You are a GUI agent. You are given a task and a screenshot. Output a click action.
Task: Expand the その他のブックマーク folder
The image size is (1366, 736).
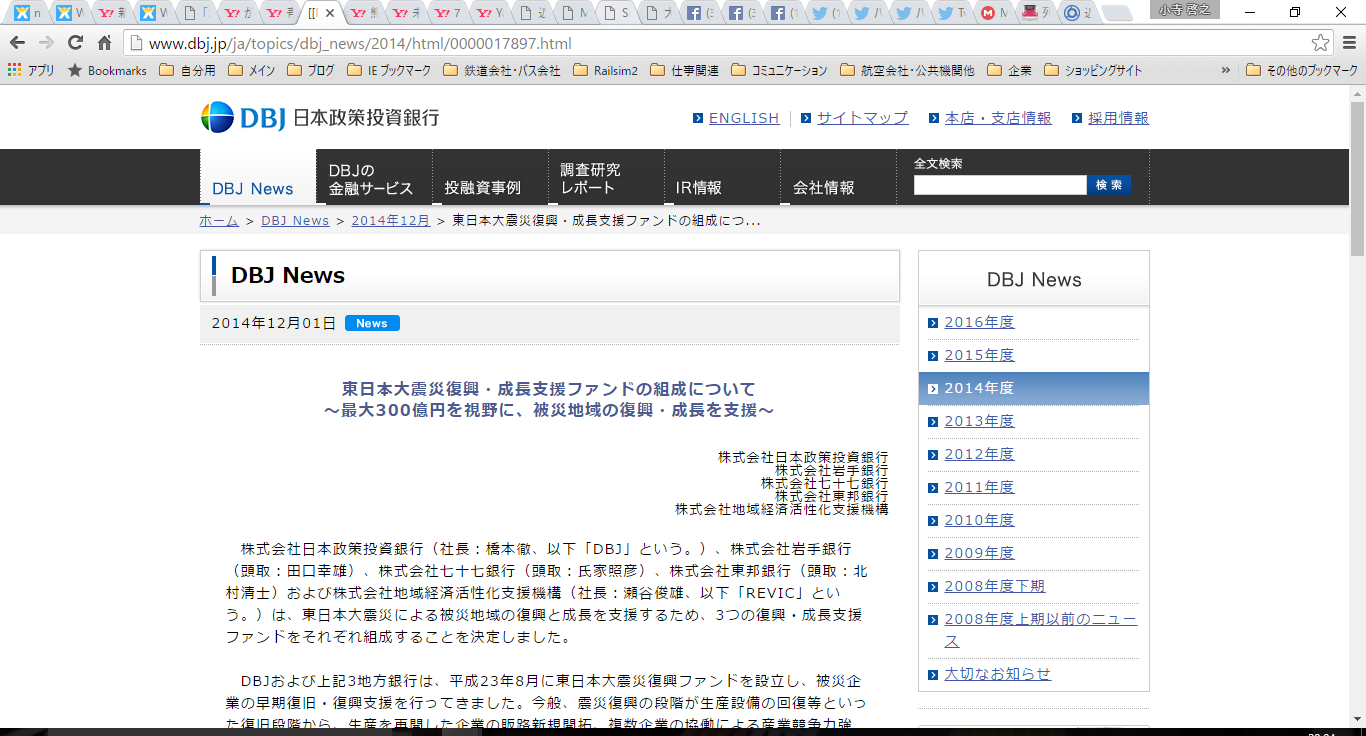click(1302, 71)
